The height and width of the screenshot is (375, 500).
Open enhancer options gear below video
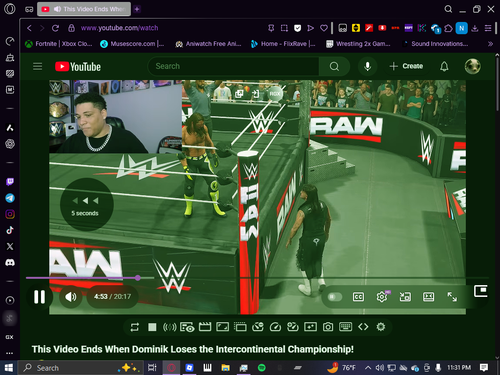381,327
